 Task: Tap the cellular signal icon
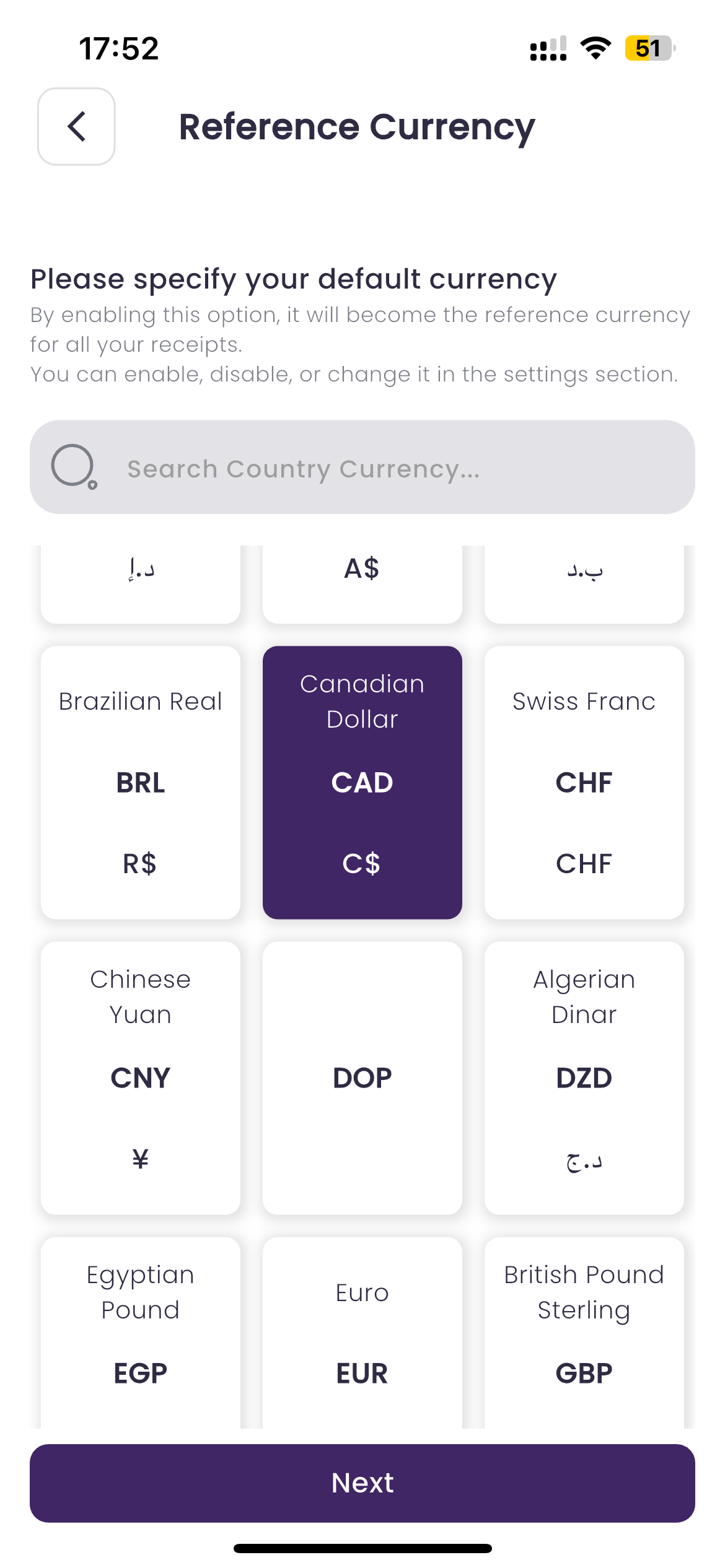[x=548, y=49]
